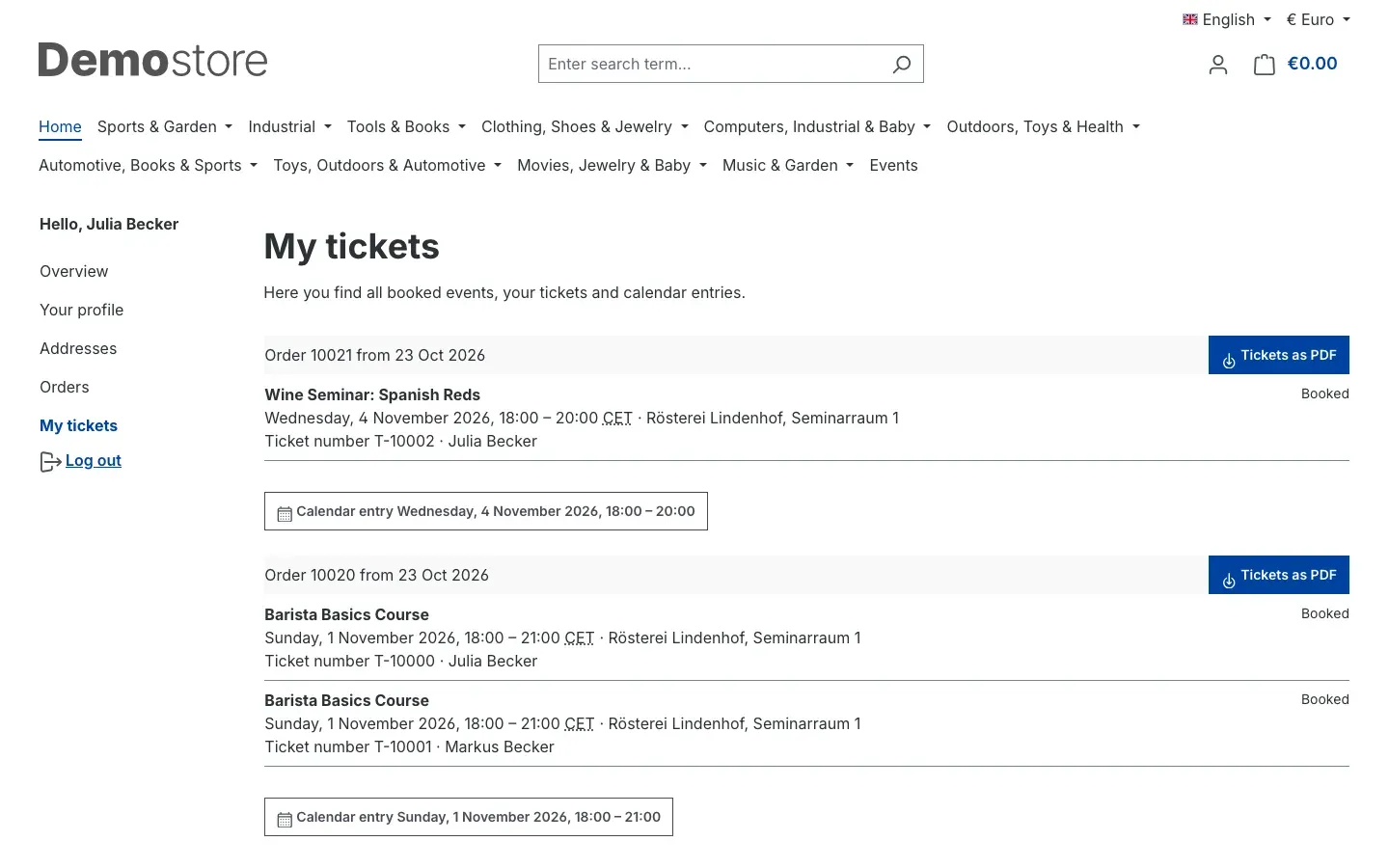The width and height of the screenshot is (1389, 868).
Task: Open Addresses in account sidebar
Action: [x=78, y=348]
